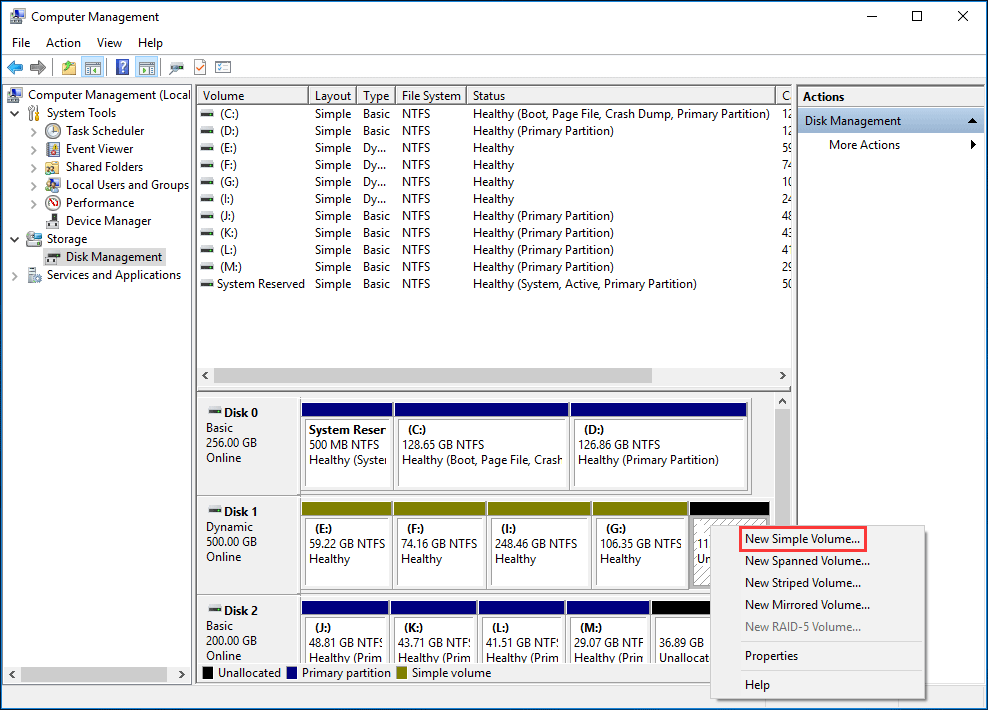Click More Actions in Actions pane
Screen dimensions: 988x710
(864, 145)
